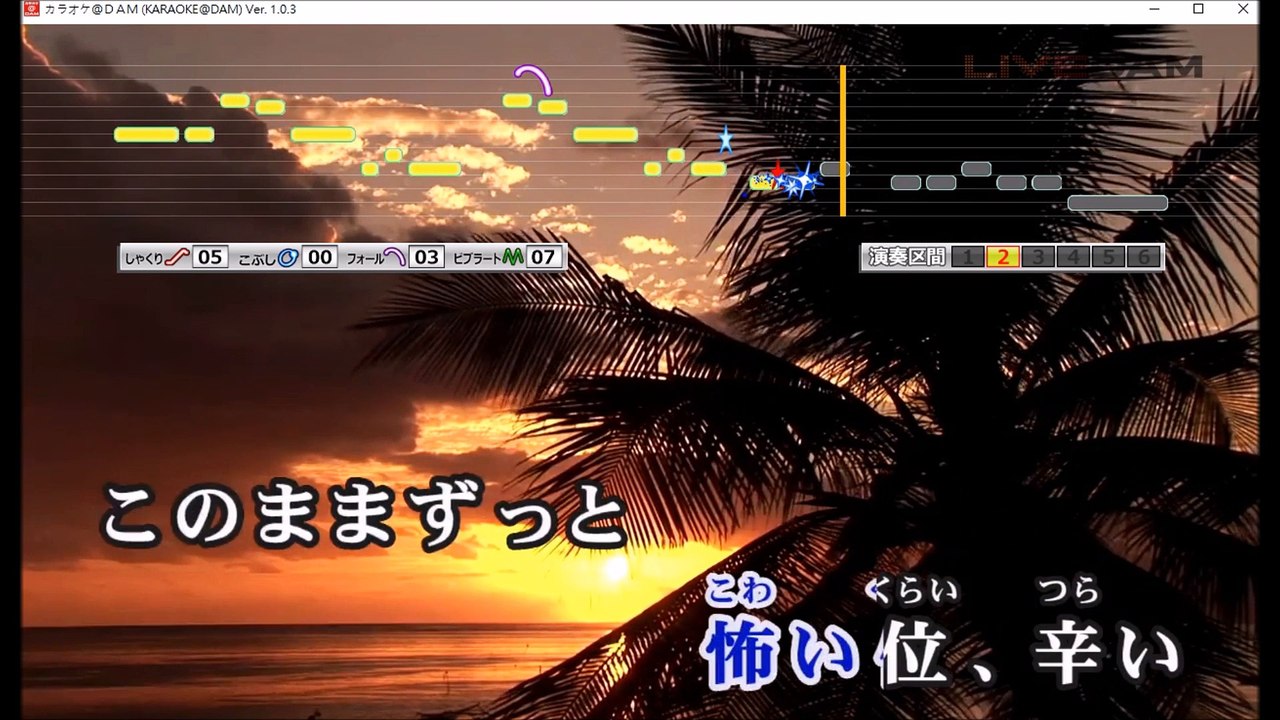
Task: Click the しゃくり label
Action: 143,258
